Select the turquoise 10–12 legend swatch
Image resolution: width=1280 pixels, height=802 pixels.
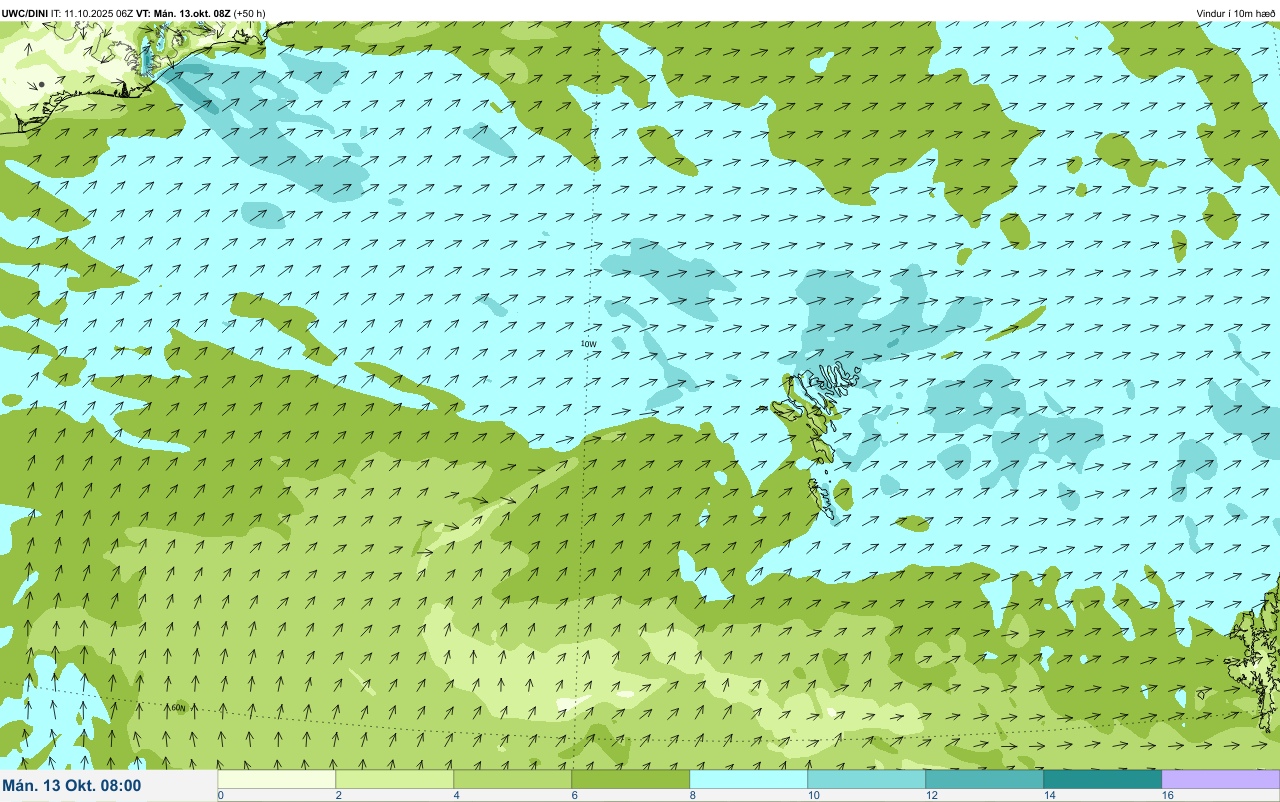click(867, 779)
